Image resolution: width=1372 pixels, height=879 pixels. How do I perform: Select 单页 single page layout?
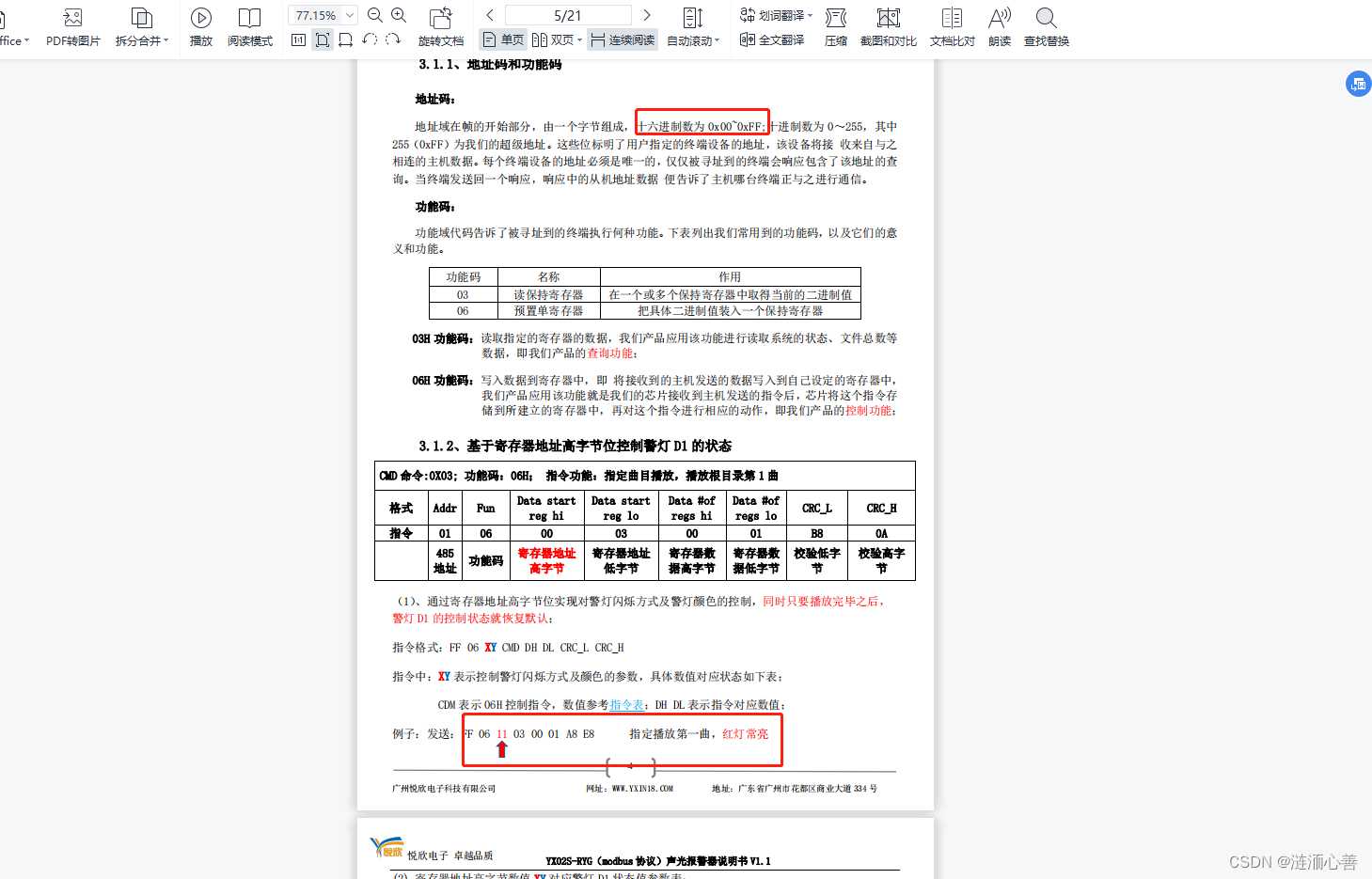point(503,39)
